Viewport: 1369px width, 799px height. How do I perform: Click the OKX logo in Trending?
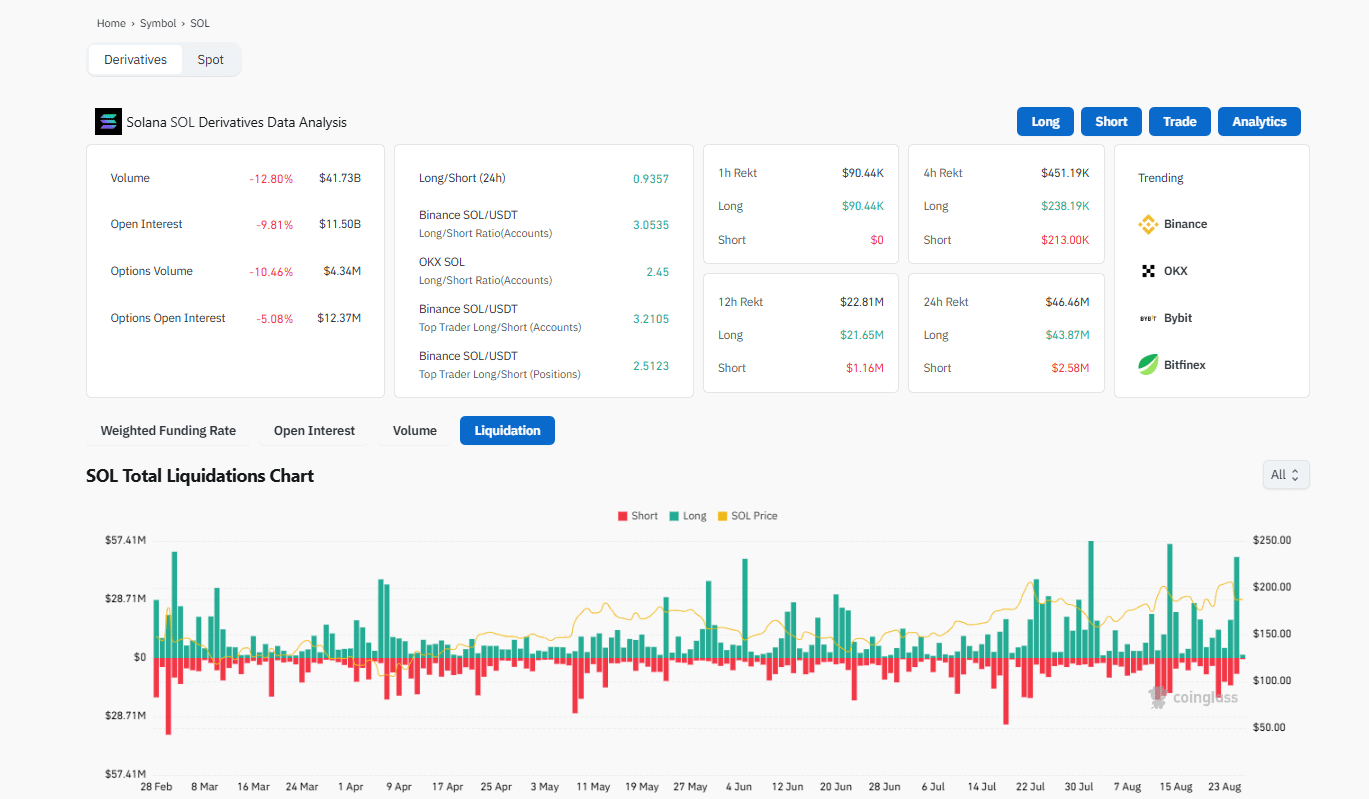click(1148, 271)
